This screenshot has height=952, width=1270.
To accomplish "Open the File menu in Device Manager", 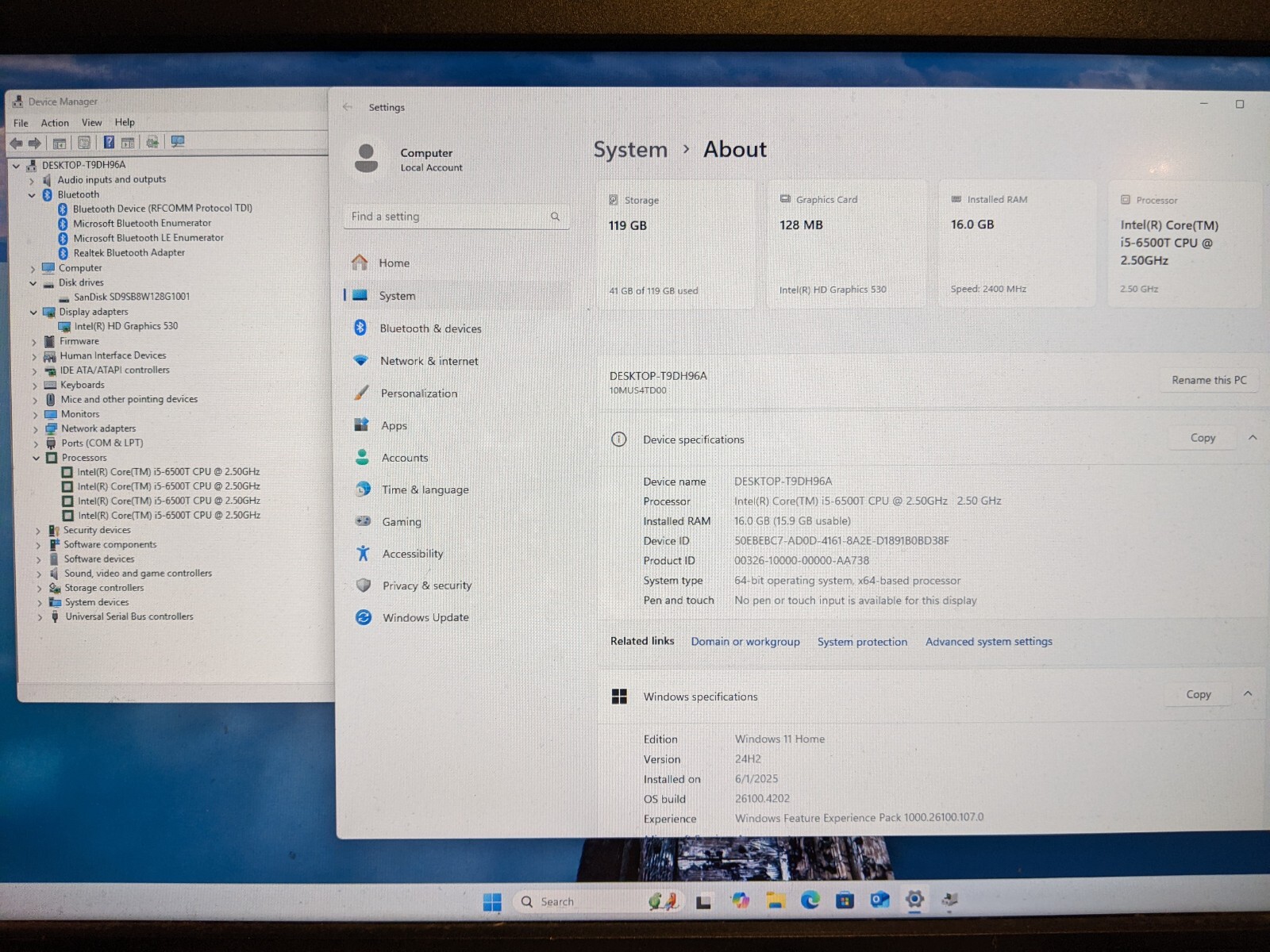I will [x=21, y=123].
